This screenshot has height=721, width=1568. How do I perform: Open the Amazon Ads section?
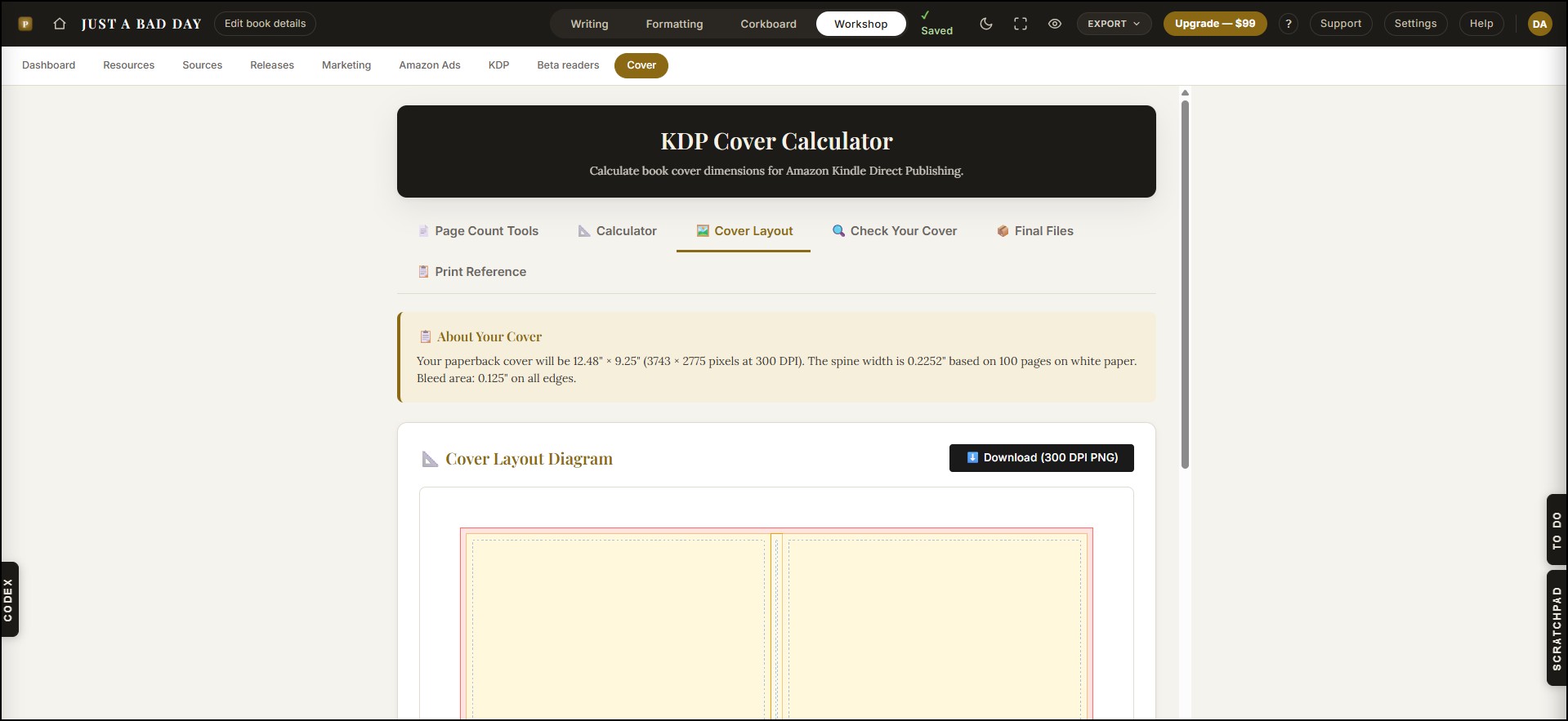click(430, 65)
